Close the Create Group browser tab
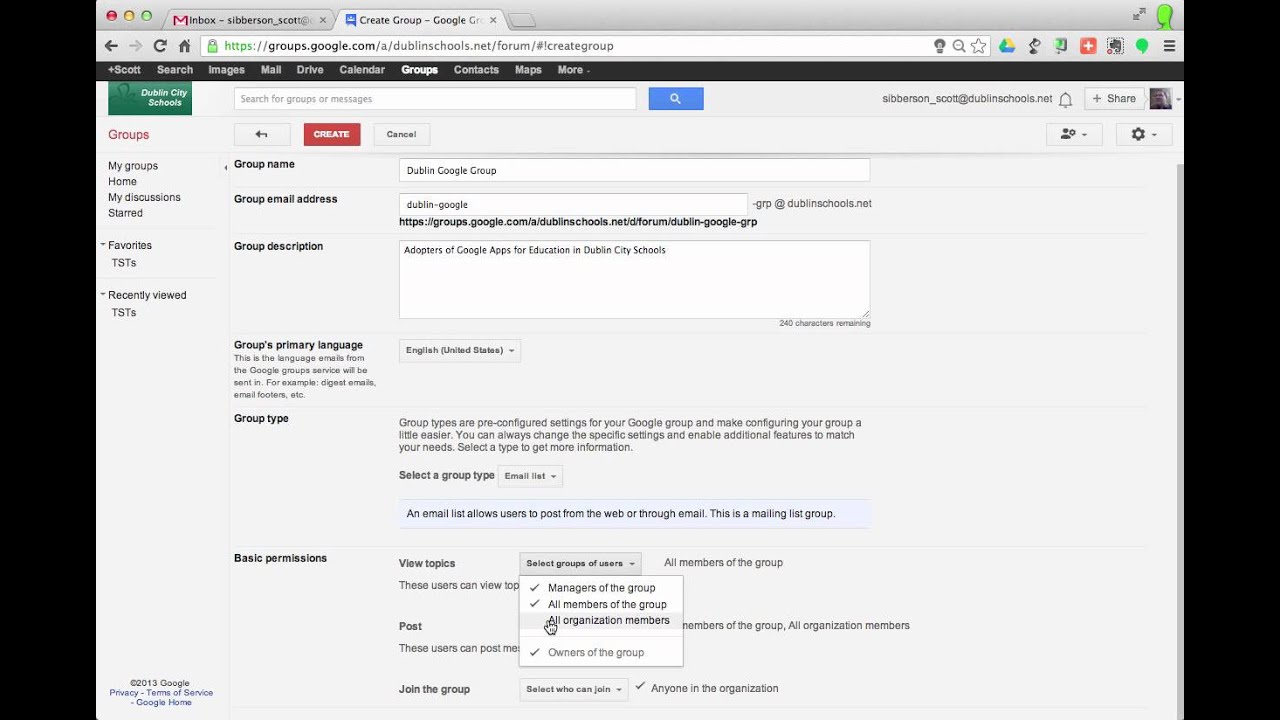The height and width of the screenshot is (720, 1280). (x=493, y=20)
